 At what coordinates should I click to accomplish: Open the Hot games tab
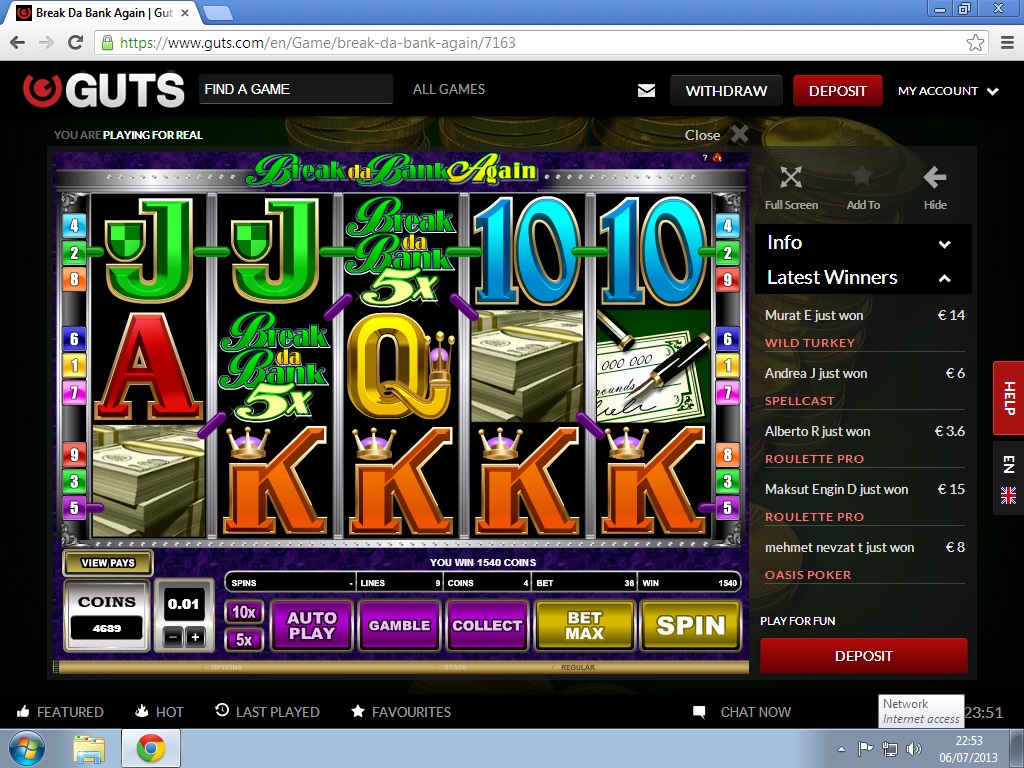(x=159, y=712)
